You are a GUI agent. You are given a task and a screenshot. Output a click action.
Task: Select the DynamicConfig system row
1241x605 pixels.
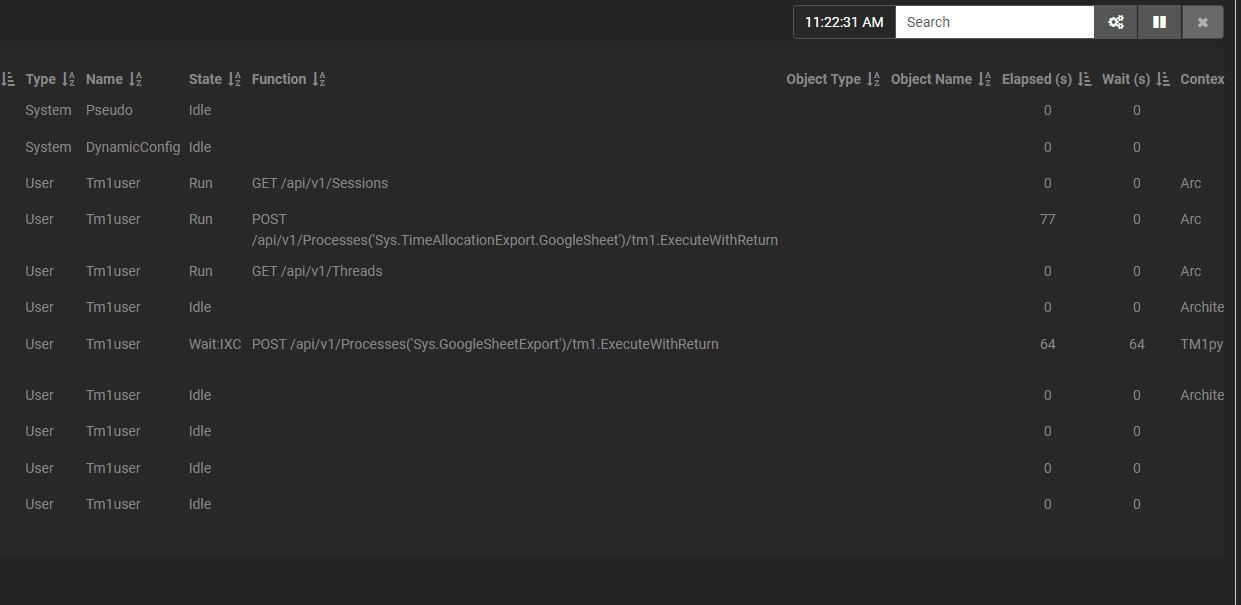(x=132, y=146)
